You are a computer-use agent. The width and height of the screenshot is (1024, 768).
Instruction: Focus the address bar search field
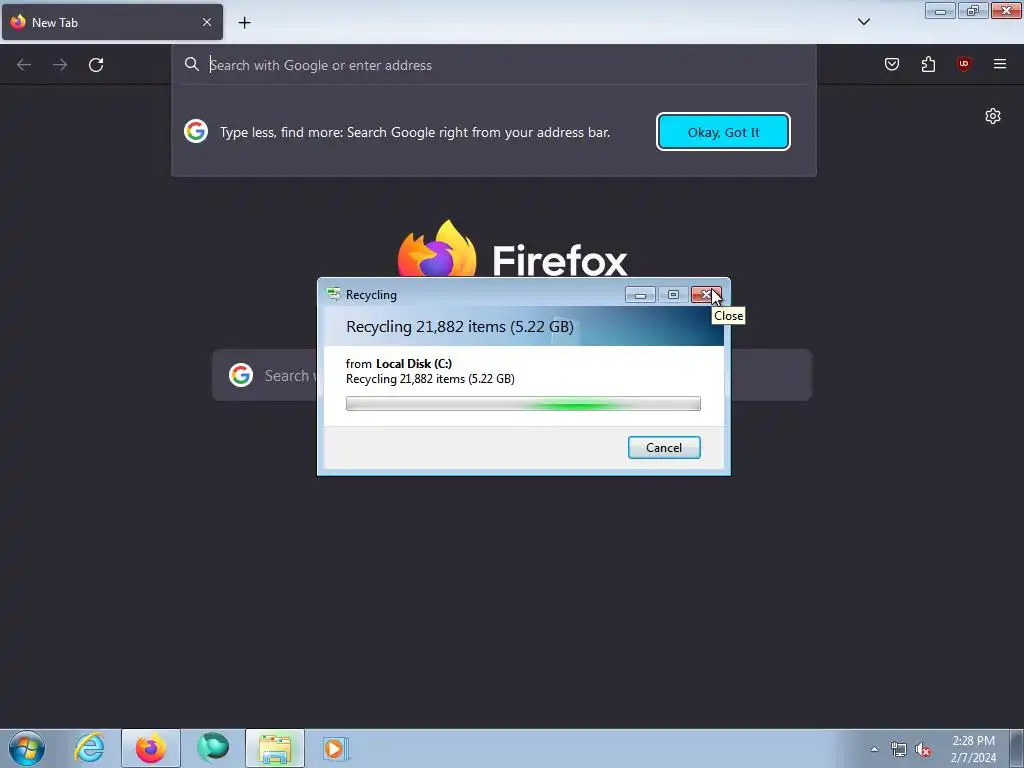(x=494, y=65)
